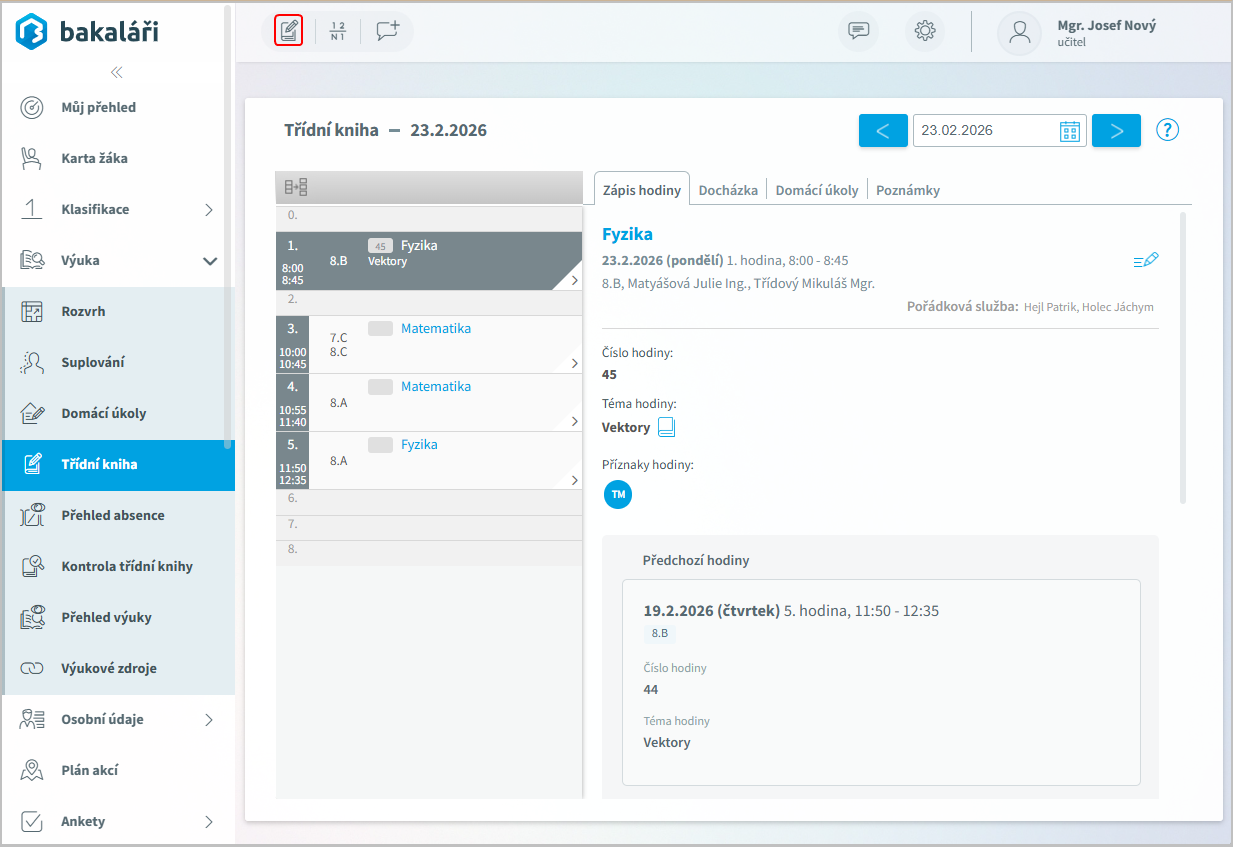Viewport: 1233px width, 847px height.
Task: Open settings gear icon in header
Action: click(x=925, y=31)
